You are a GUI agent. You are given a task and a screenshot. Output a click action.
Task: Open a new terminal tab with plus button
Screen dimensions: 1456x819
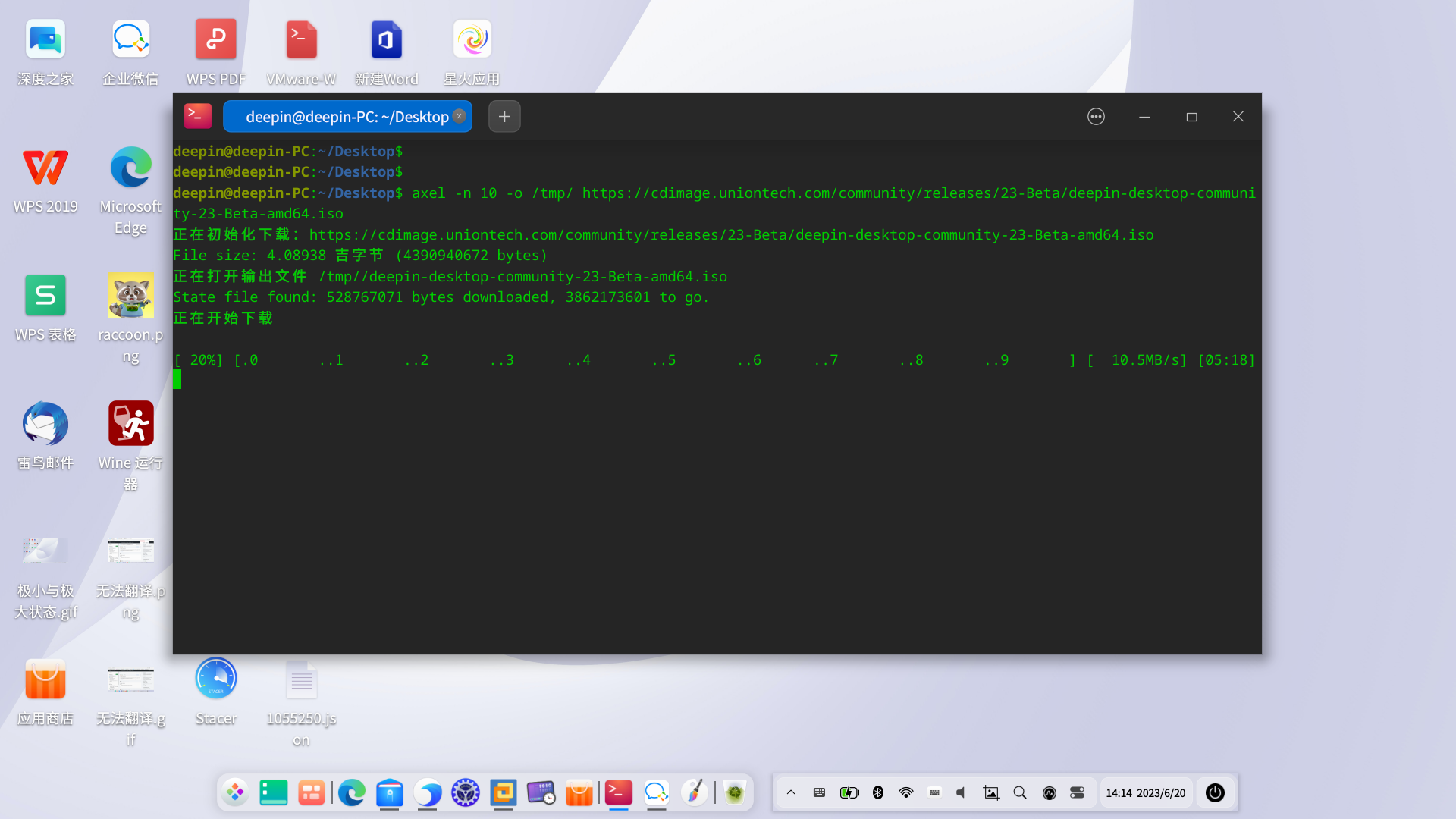click(x=504, y=116)
